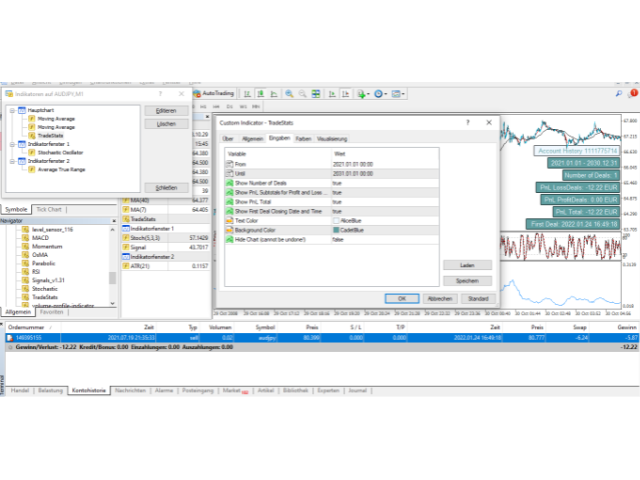Click the order icon beside 149395155

10,338
